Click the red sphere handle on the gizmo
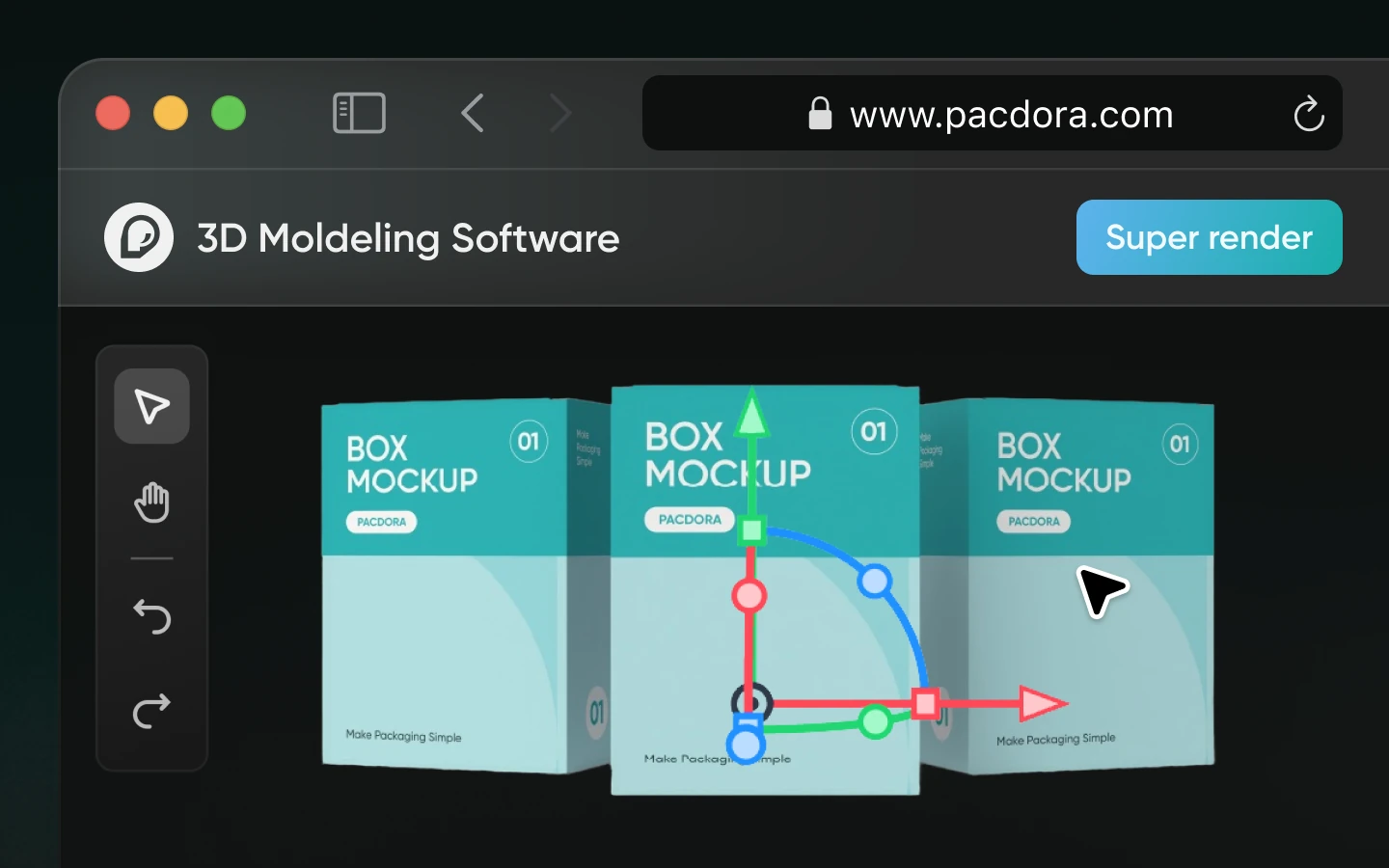 click(750, 596)
